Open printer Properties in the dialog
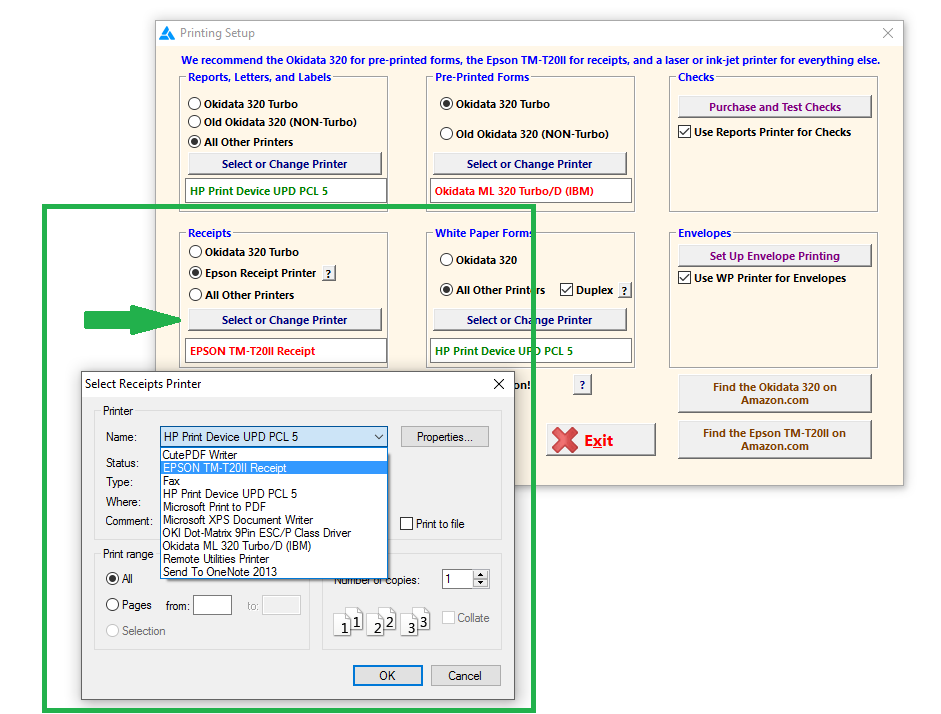Screen dimensions: 941x714 (x=445, y=437)
